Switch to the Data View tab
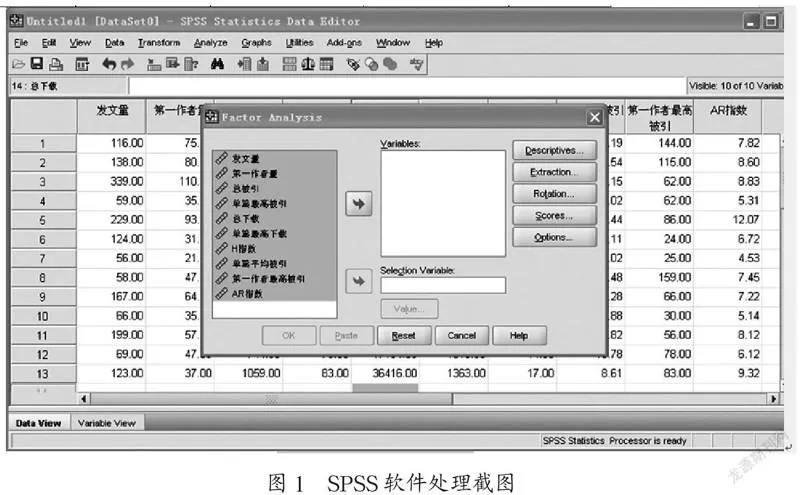Screen dimensions: 800x495 pos(38,423)
